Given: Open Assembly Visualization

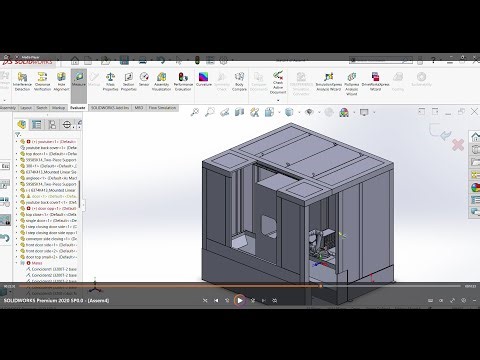Looking at the screenshot, I should pos(162,82).
